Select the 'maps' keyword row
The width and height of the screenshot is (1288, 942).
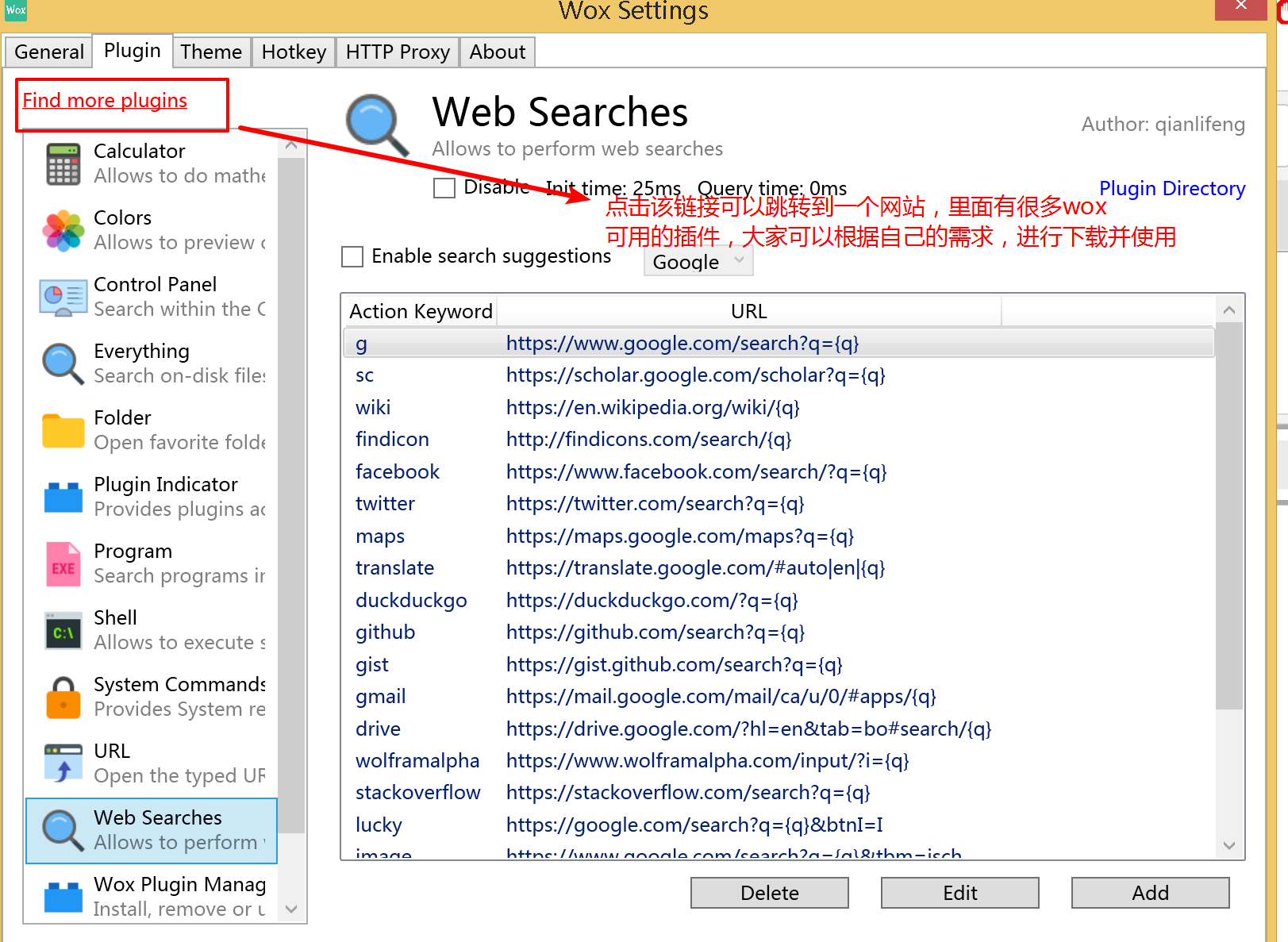[x=779, y=536]
